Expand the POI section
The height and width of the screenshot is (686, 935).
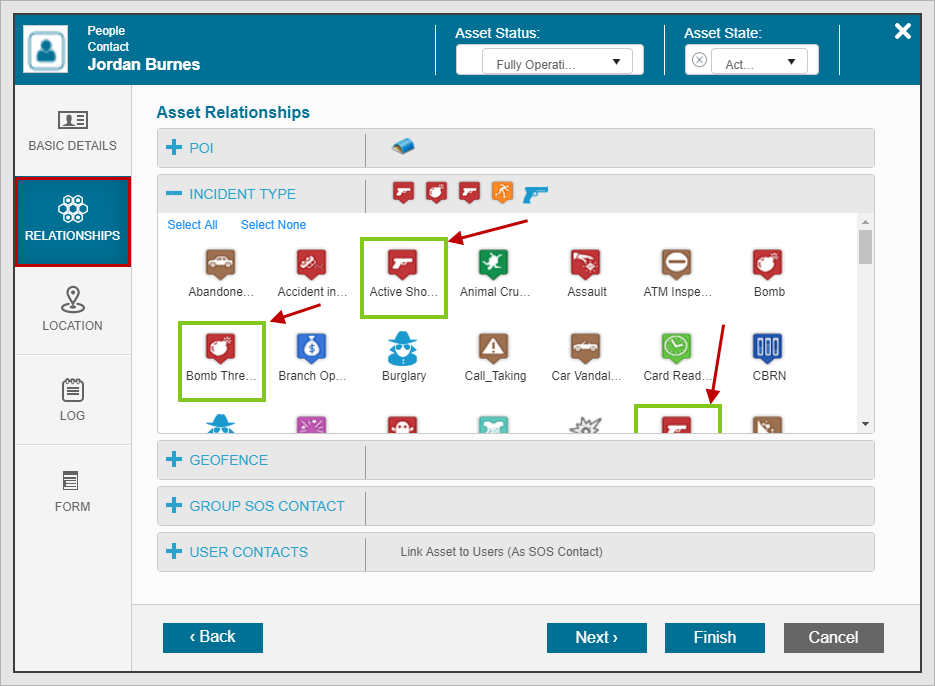pyautogui.click(x=175, y=148)
